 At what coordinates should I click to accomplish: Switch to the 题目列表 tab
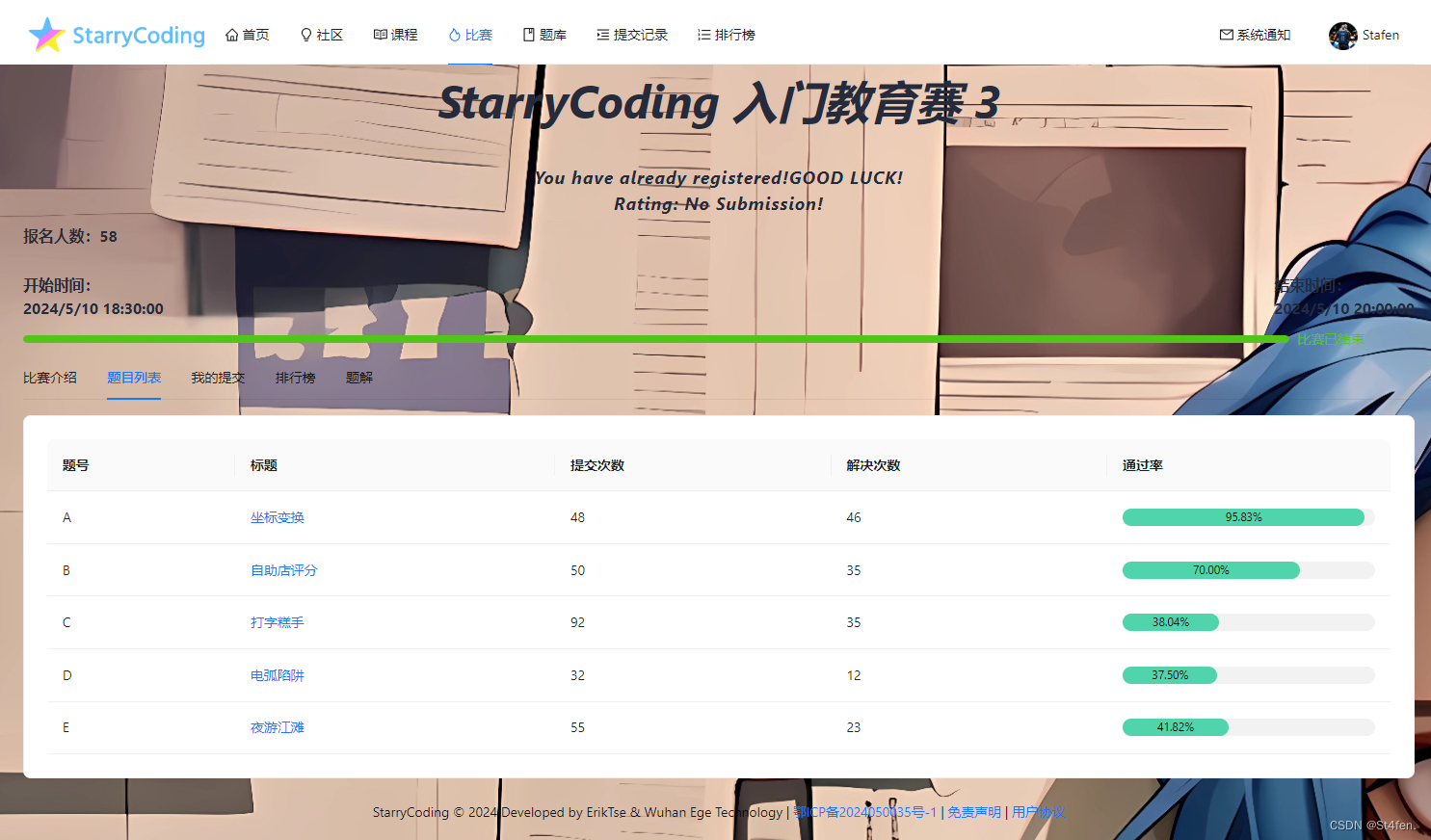(134, 378)
